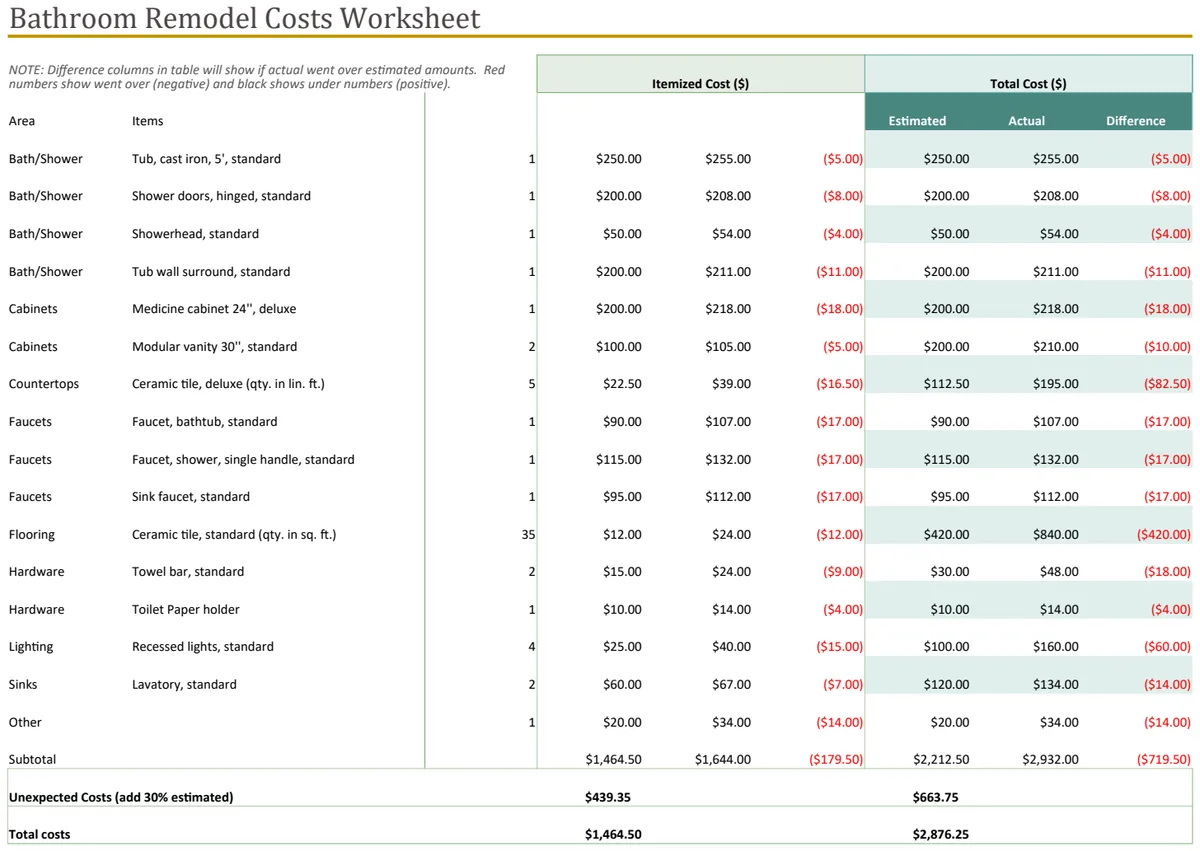Click total estimated $112.50 cell
1200x851 pixels.
pyautogui.click(x=946, y=384)
